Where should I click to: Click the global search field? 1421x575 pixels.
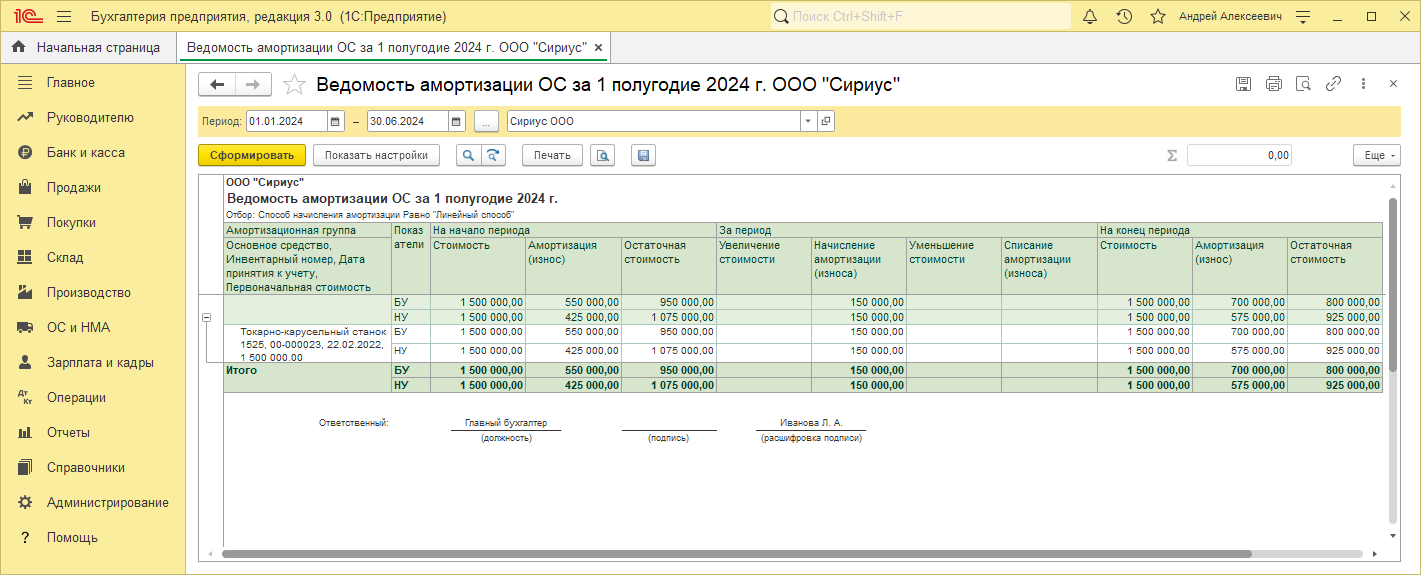920,17
